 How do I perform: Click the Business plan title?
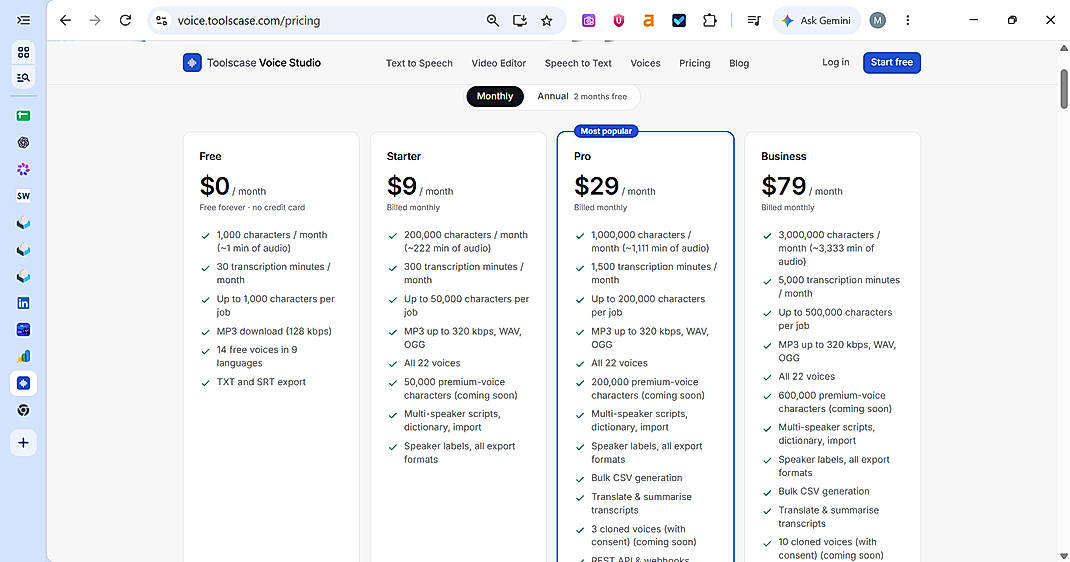[x=783, y=156]
